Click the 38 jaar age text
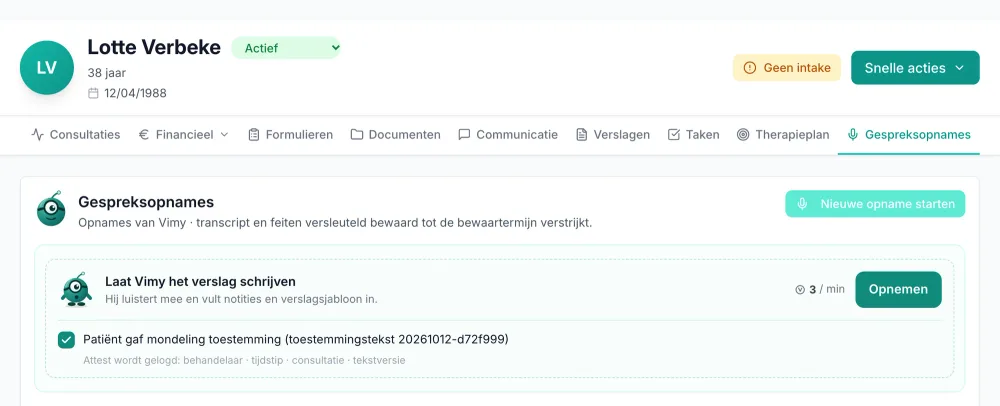The width and height of the screenshot is (1000, 406). 107,73
